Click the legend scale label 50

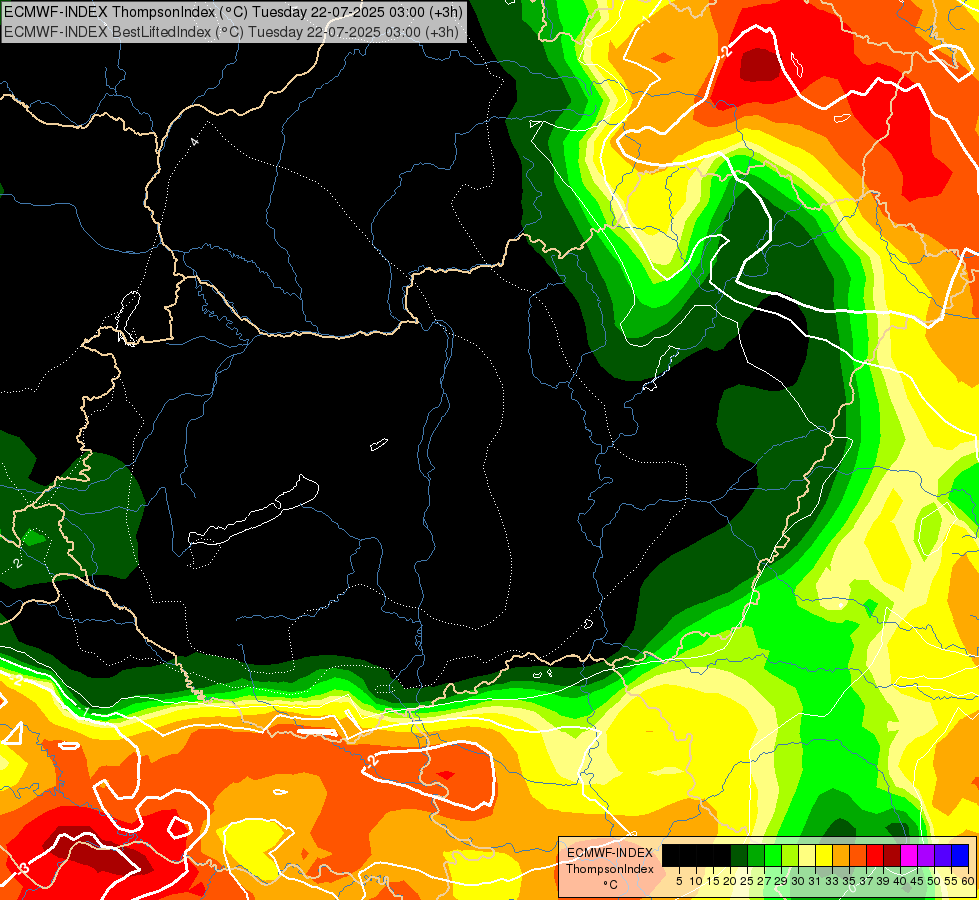(x=934, y=881)
